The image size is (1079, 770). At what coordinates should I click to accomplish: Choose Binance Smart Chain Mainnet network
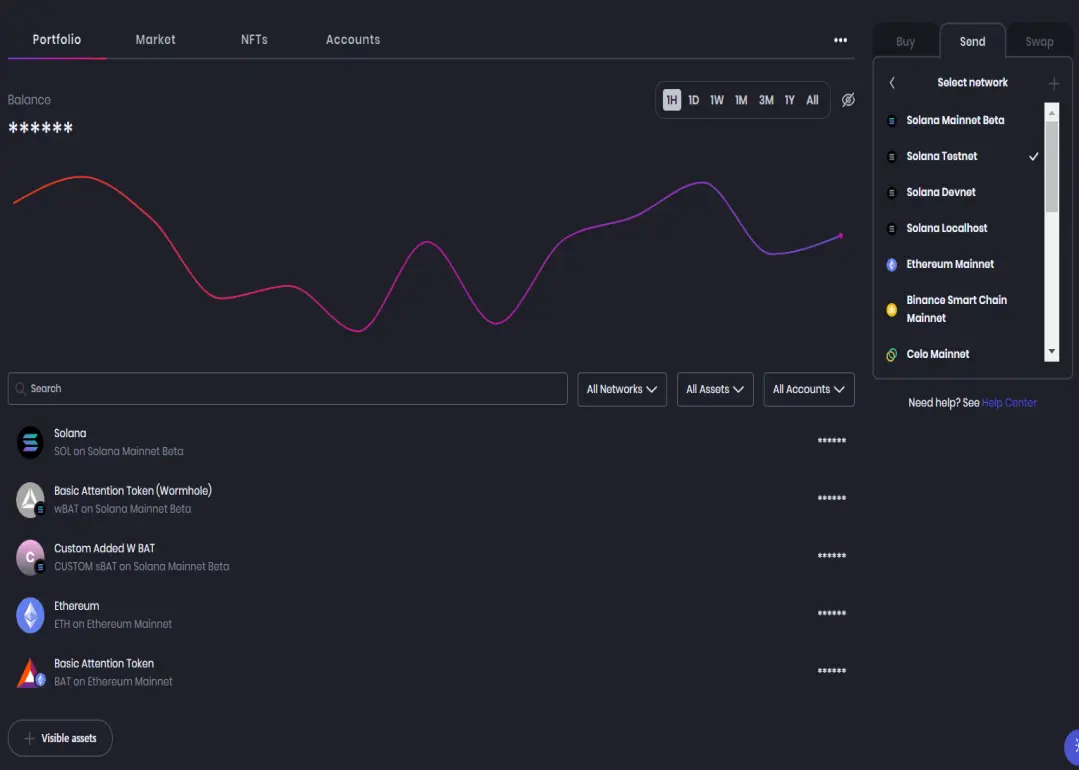tap(963, 310)
